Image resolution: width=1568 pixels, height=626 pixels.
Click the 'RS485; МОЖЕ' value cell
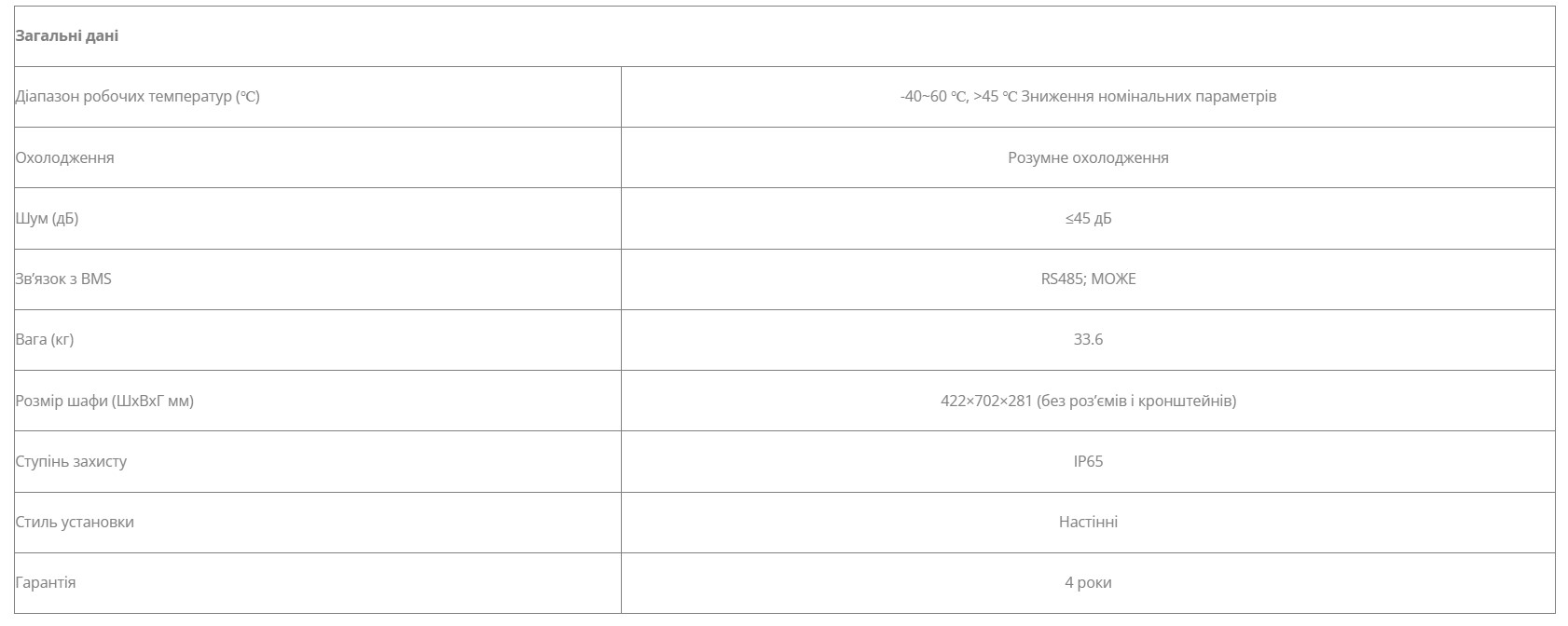tap(1088, 279)
